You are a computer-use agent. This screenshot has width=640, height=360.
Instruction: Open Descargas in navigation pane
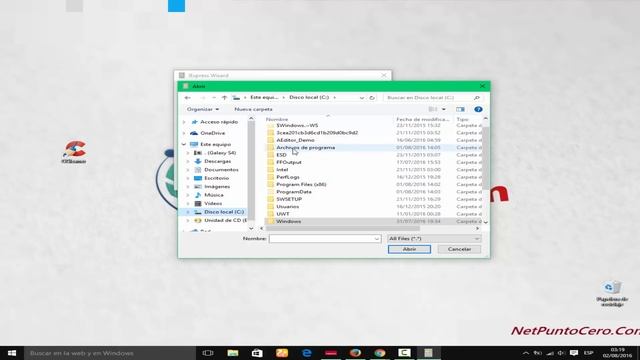[218, 161]
